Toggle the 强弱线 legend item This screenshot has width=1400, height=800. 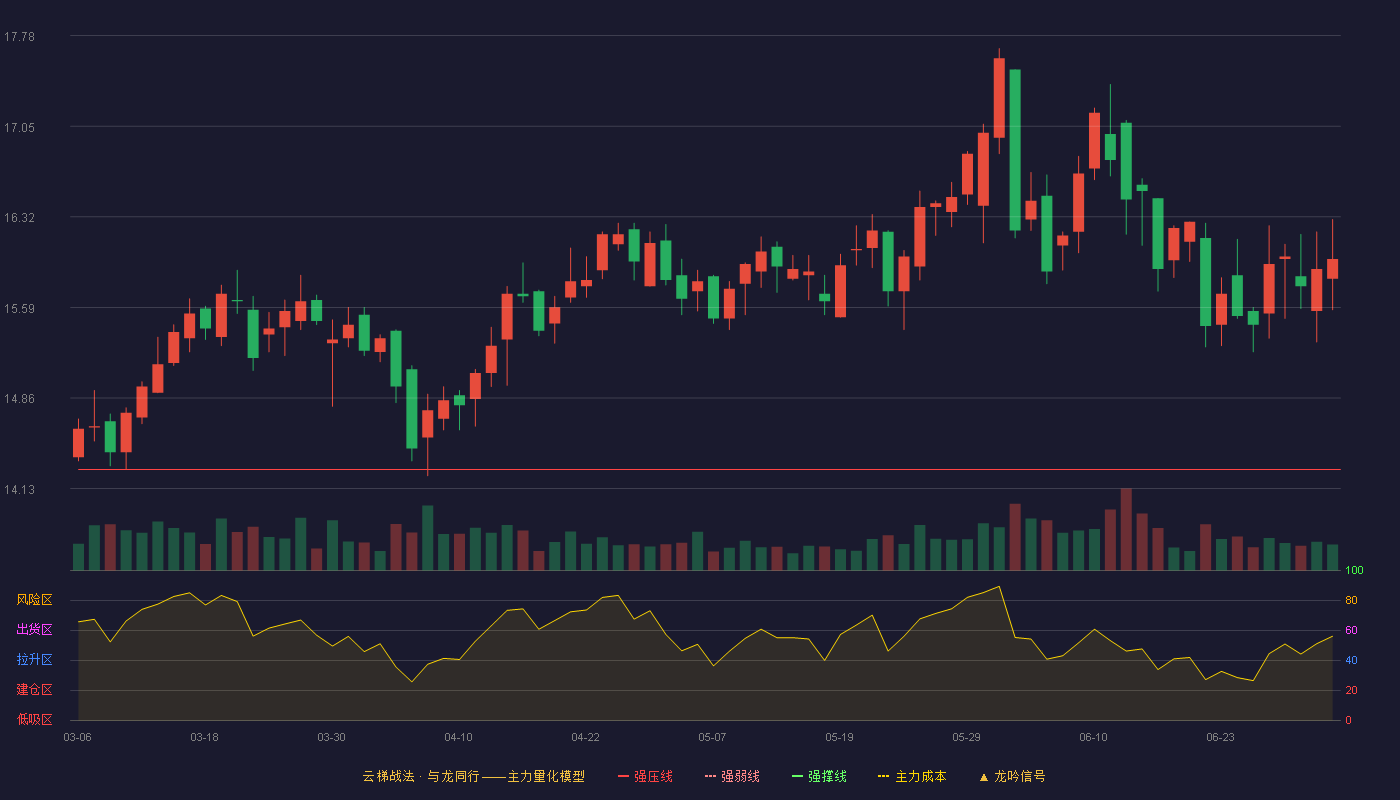[732, 776]
